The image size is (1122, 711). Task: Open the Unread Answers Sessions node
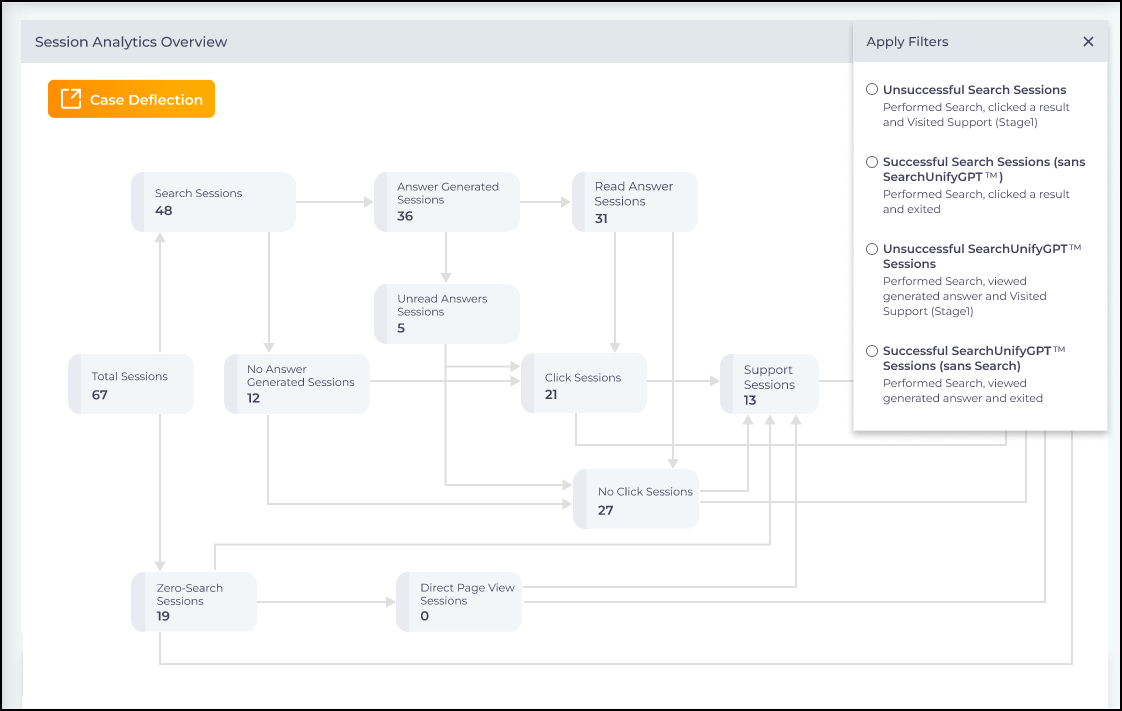[x=446, y=313]
